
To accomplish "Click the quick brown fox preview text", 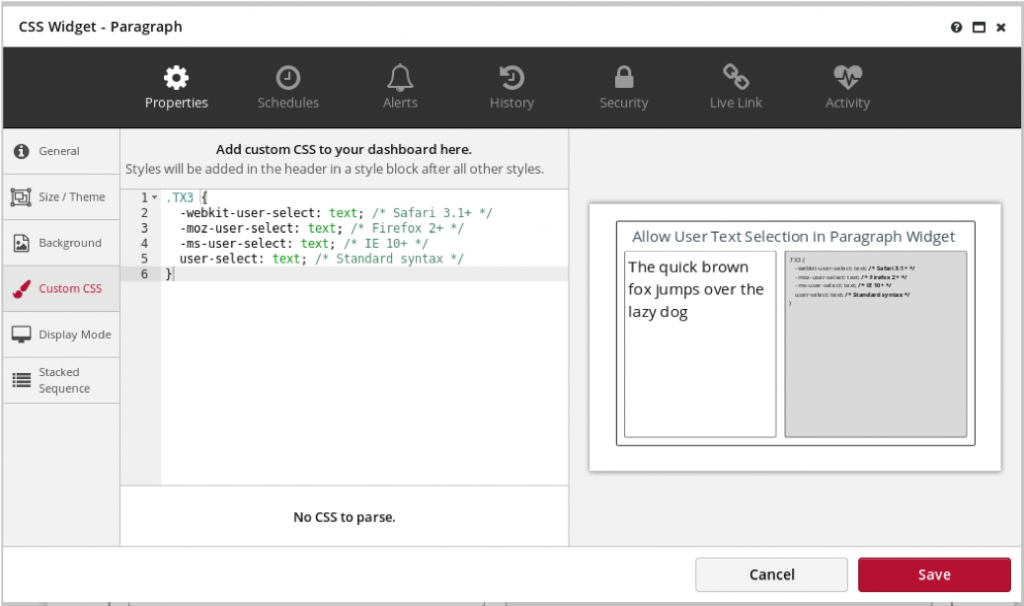I will coord(696,289).
